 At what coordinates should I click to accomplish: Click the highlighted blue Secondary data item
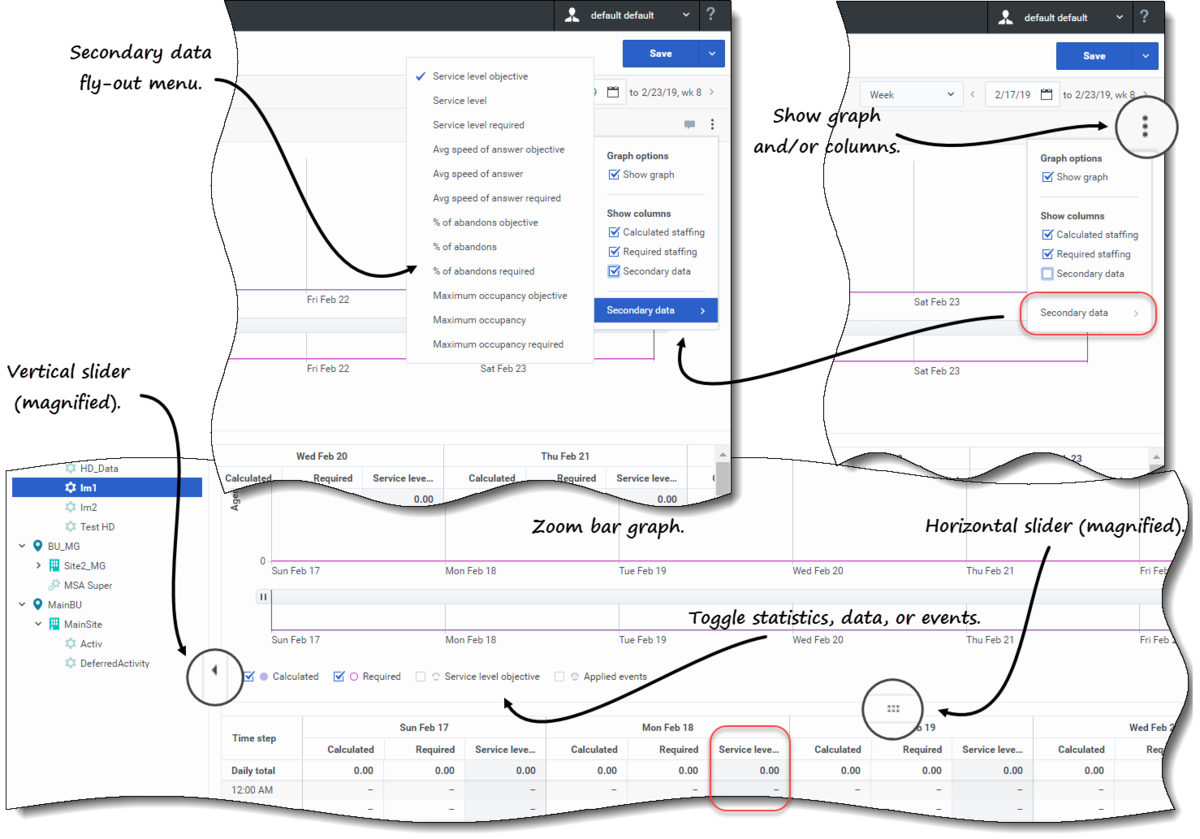[655, 311]
